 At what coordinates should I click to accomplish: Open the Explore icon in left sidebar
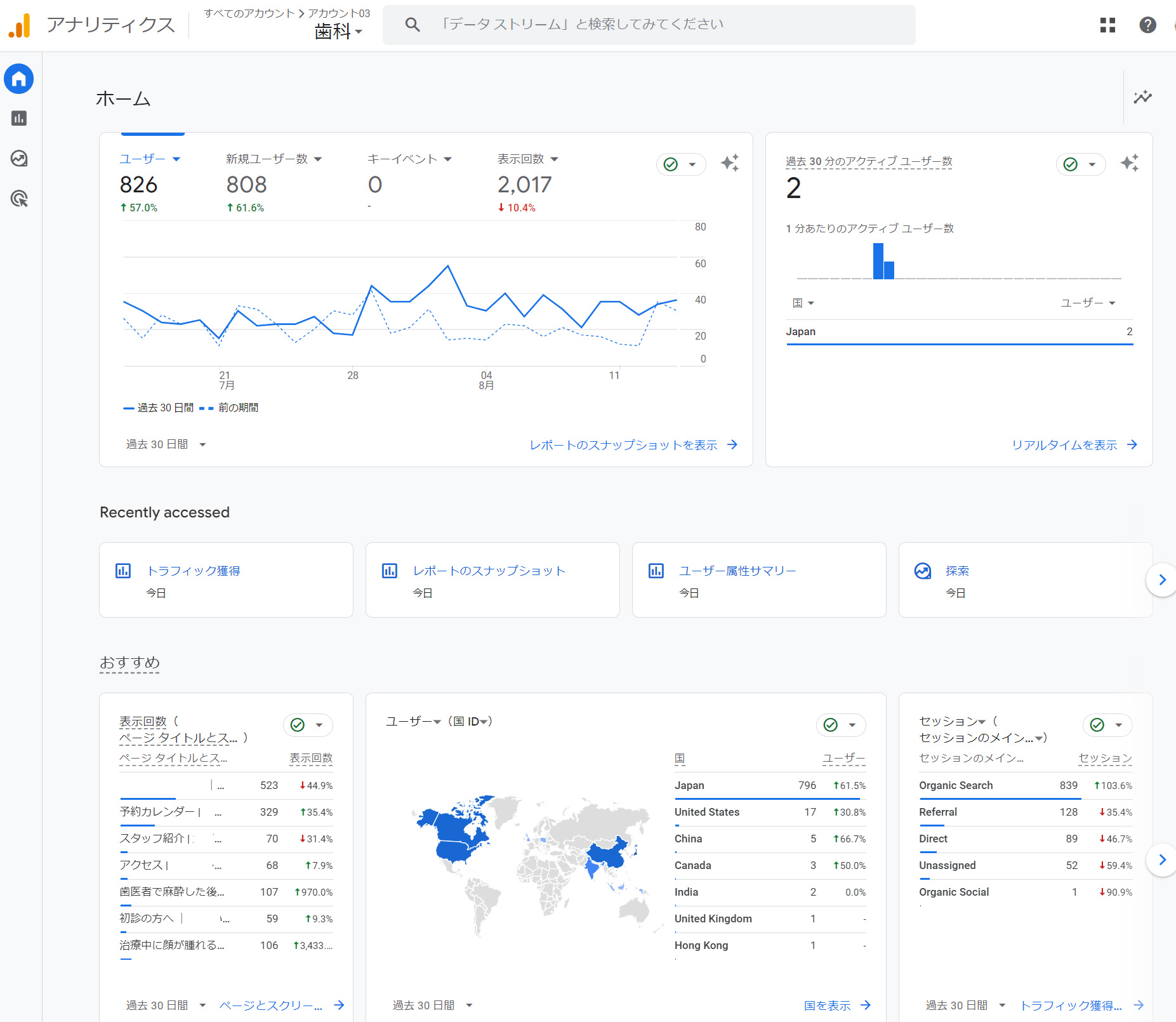(19, 159)
